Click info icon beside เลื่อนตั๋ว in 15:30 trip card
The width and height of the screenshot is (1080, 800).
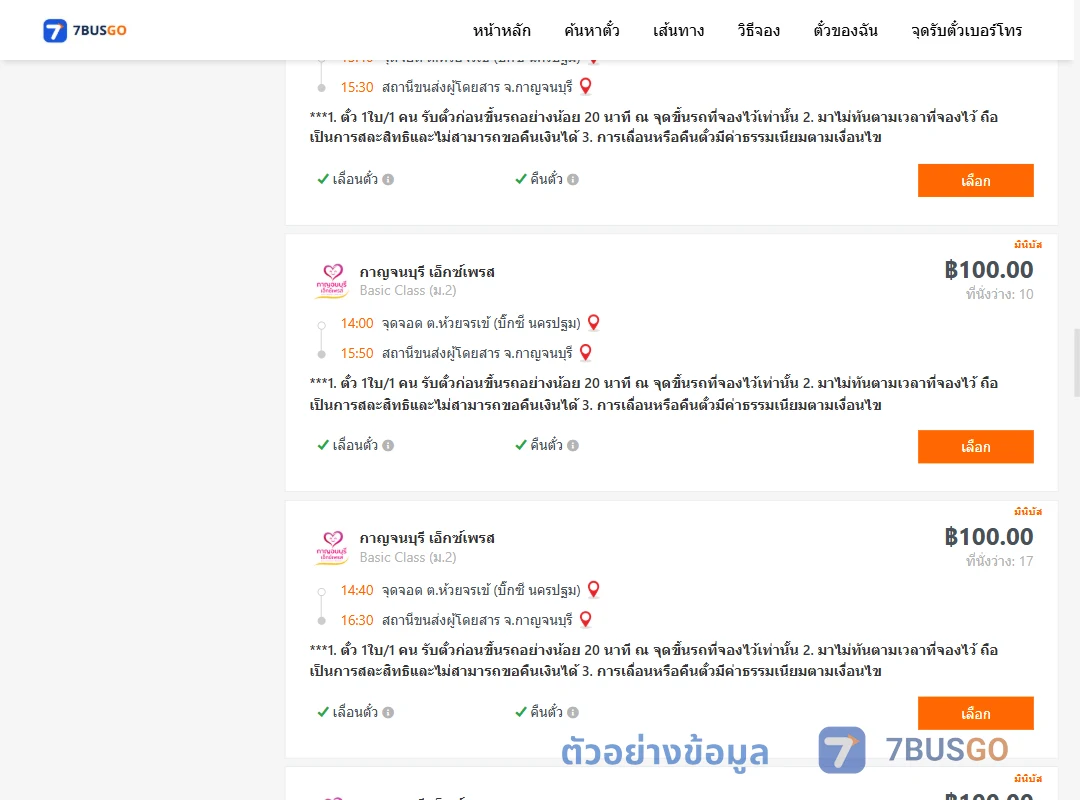coord(388,179)
